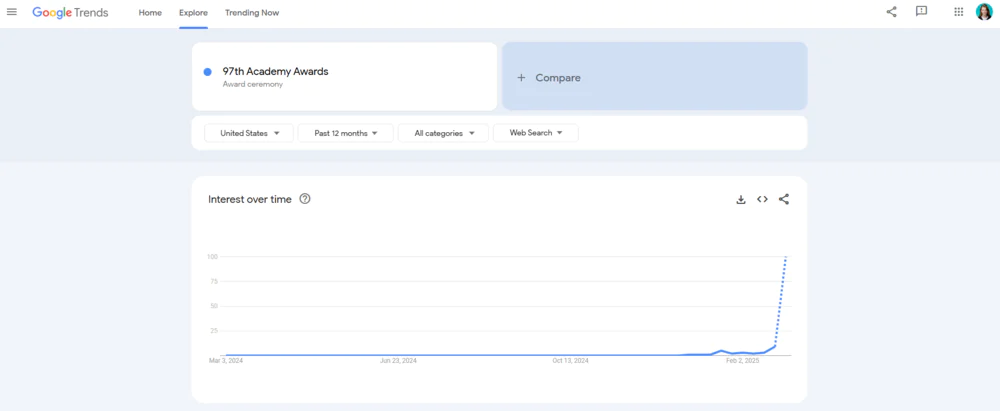The height and width of the screenshot is (411, 1000).
Task: Click the 25 value on chart axis
Action: 214,331
